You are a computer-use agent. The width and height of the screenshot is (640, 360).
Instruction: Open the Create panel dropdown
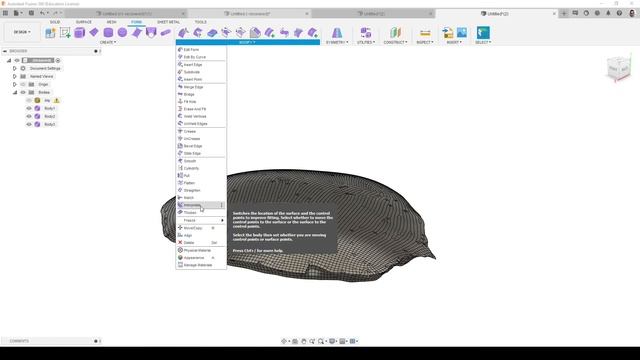[x=108, y=42]
